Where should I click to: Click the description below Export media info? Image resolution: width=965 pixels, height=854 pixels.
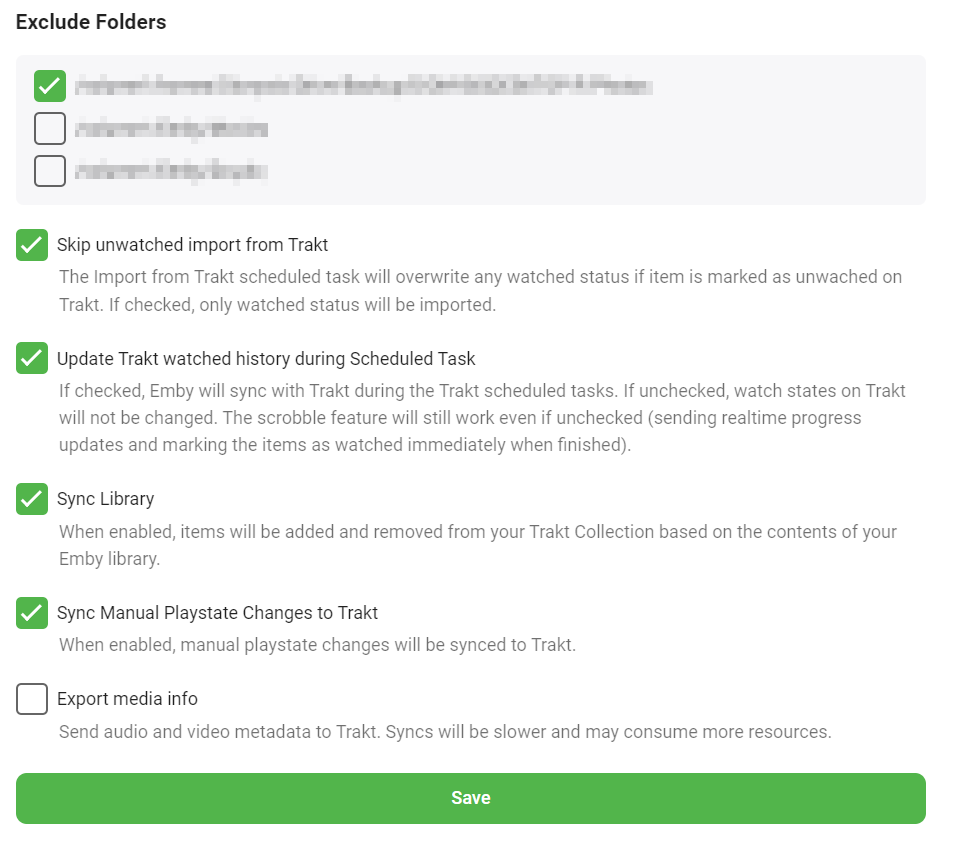pyautogui.click(x=445, y=732)
